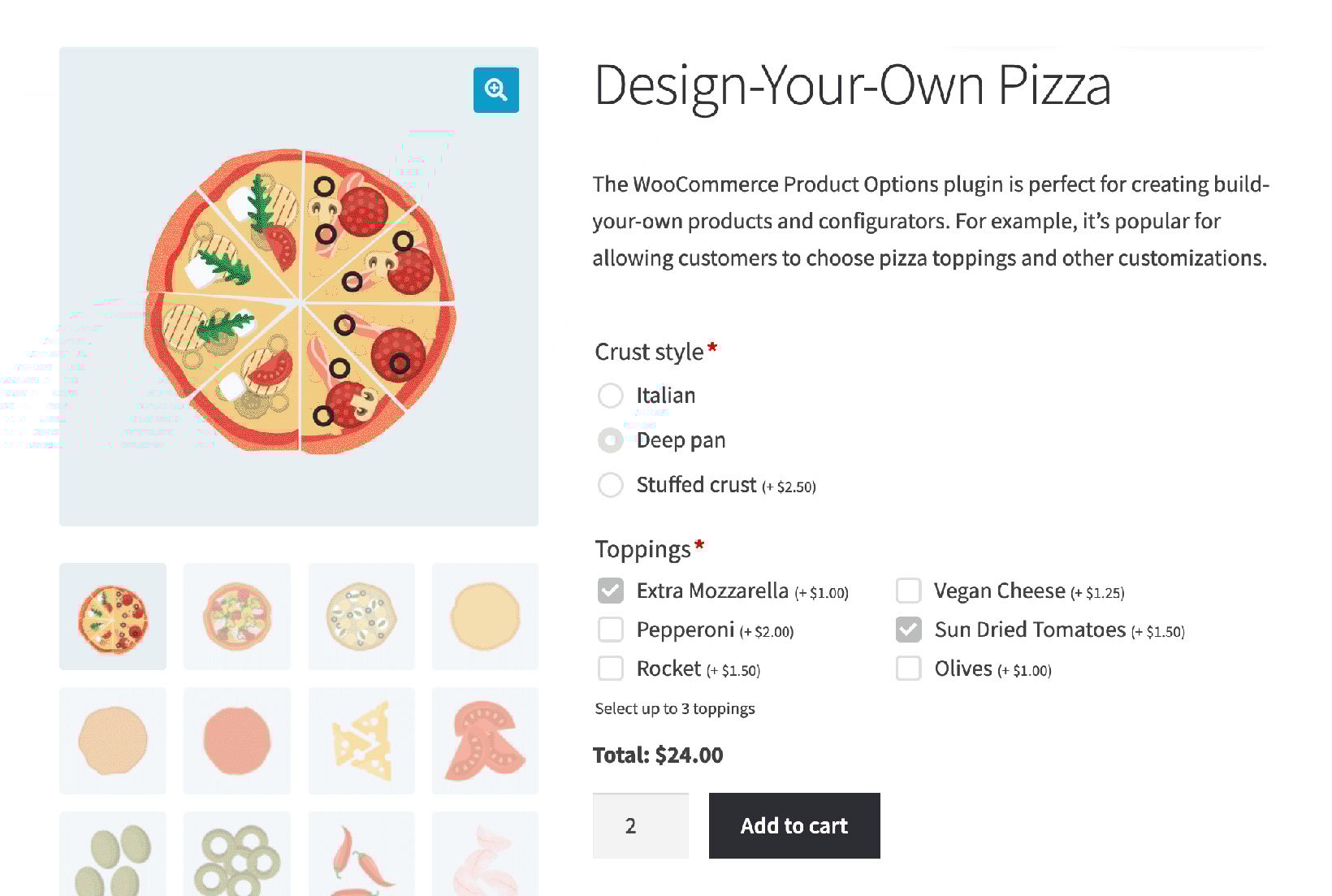Pick the Stuffed crust radio option
This screenshot has height=896, width=1332.
point(611,485)
